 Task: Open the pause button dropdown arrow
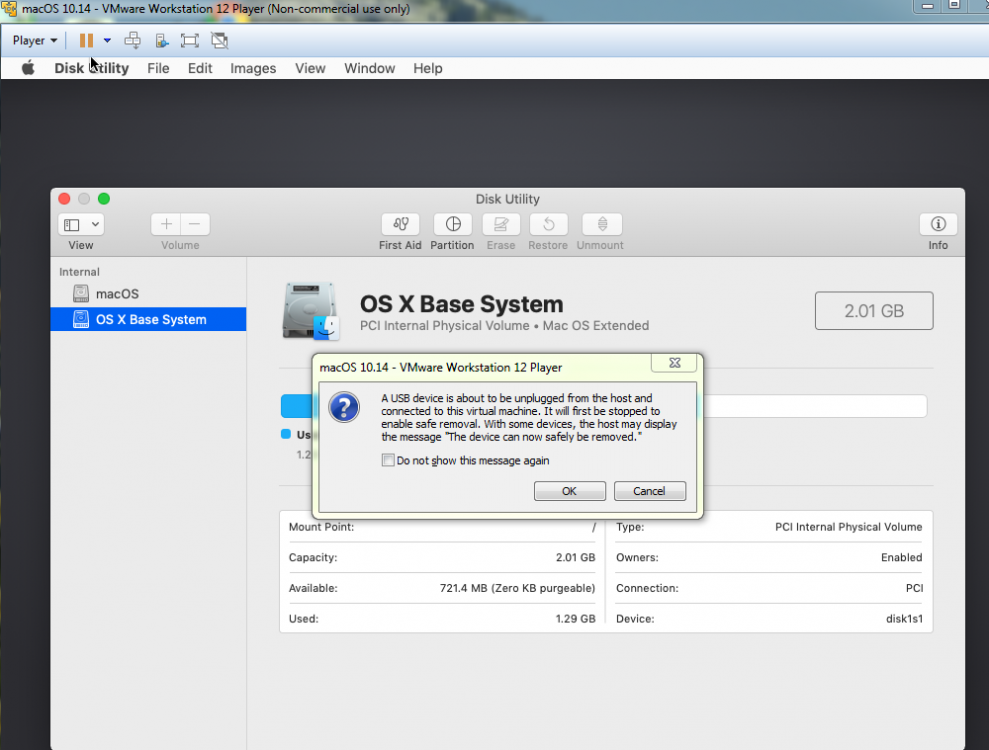click(107, 40)
